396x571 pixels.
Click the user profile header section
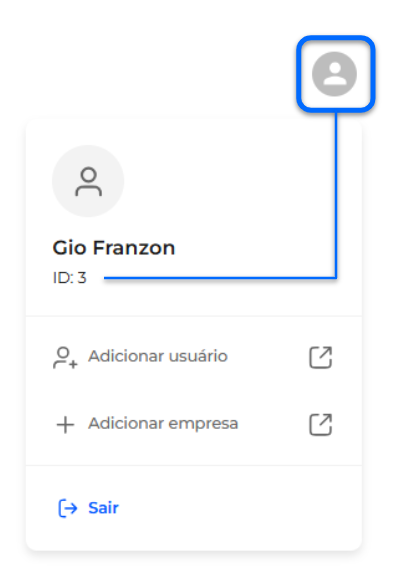(x=193, y=217)
